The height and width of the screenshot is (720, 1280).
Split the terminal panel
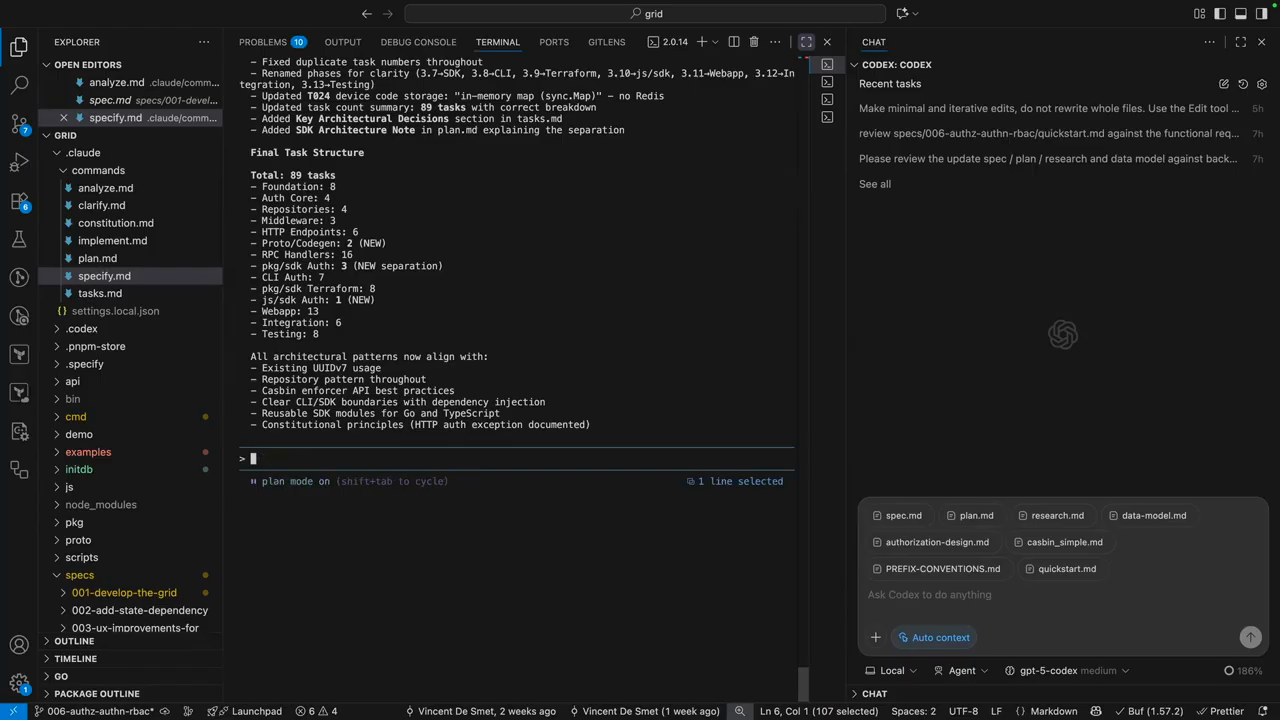[x=734, y=42]
